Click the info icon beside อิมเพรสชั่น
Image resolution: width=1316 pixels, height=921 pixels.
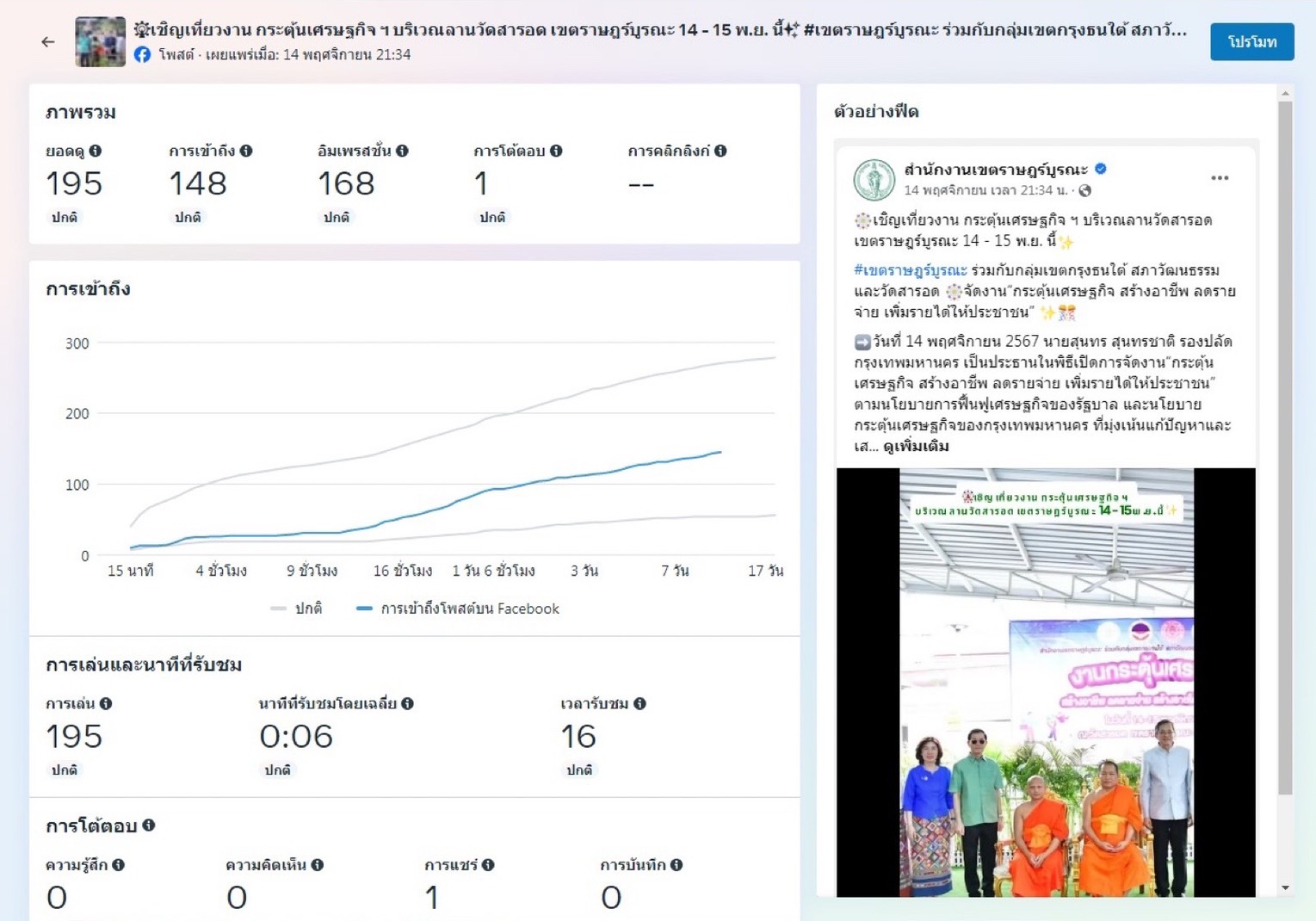(x=402, y=151)
